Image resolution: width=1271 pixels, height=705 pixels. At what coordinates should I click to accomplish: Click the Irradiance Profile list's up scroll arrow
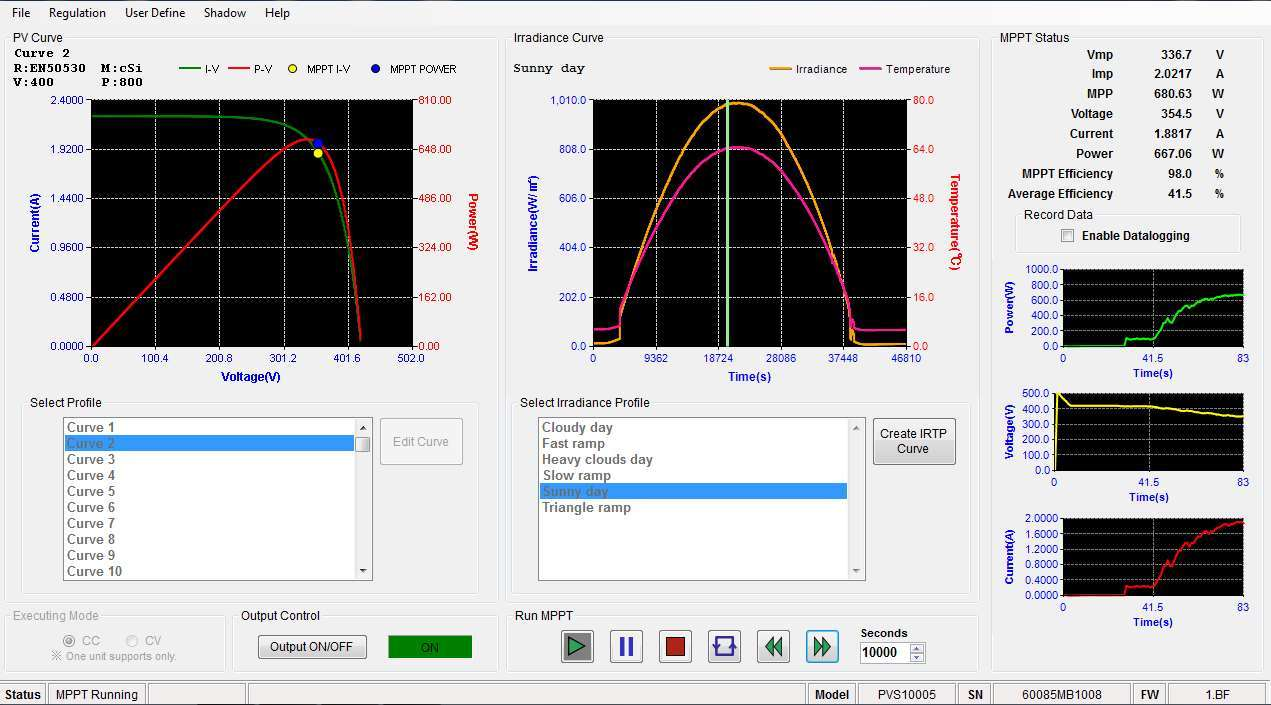(x=856, y=427)
